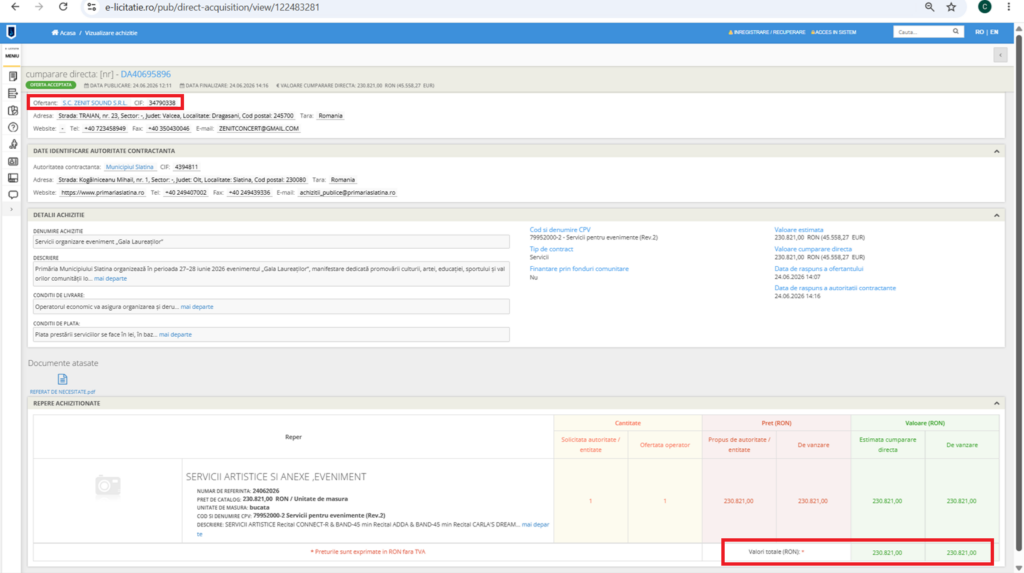Open REFERAT DE NECESITATE.pdf

coord(62,392)
